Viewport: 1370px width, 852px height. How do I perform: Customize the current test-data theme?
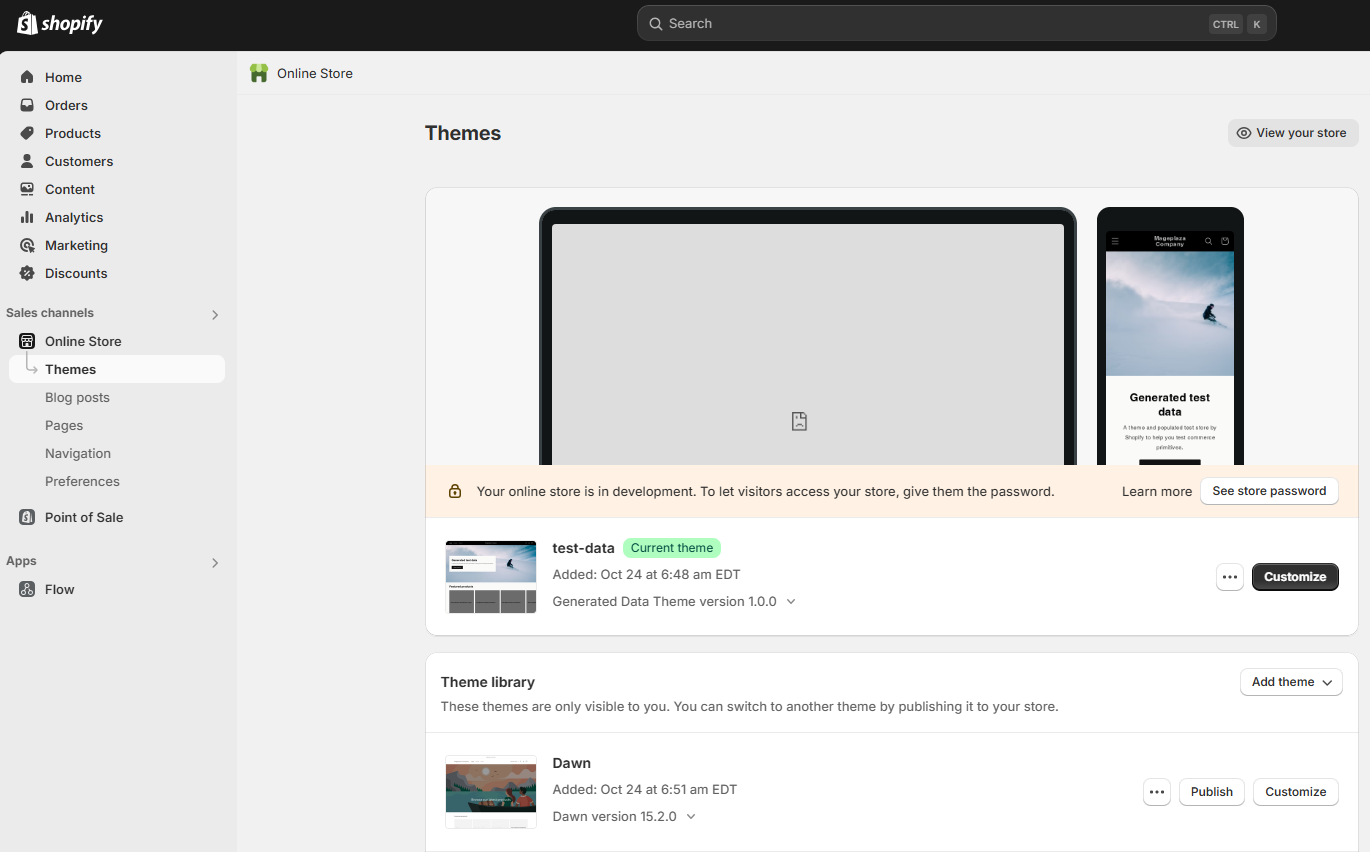click(1295, 577)
